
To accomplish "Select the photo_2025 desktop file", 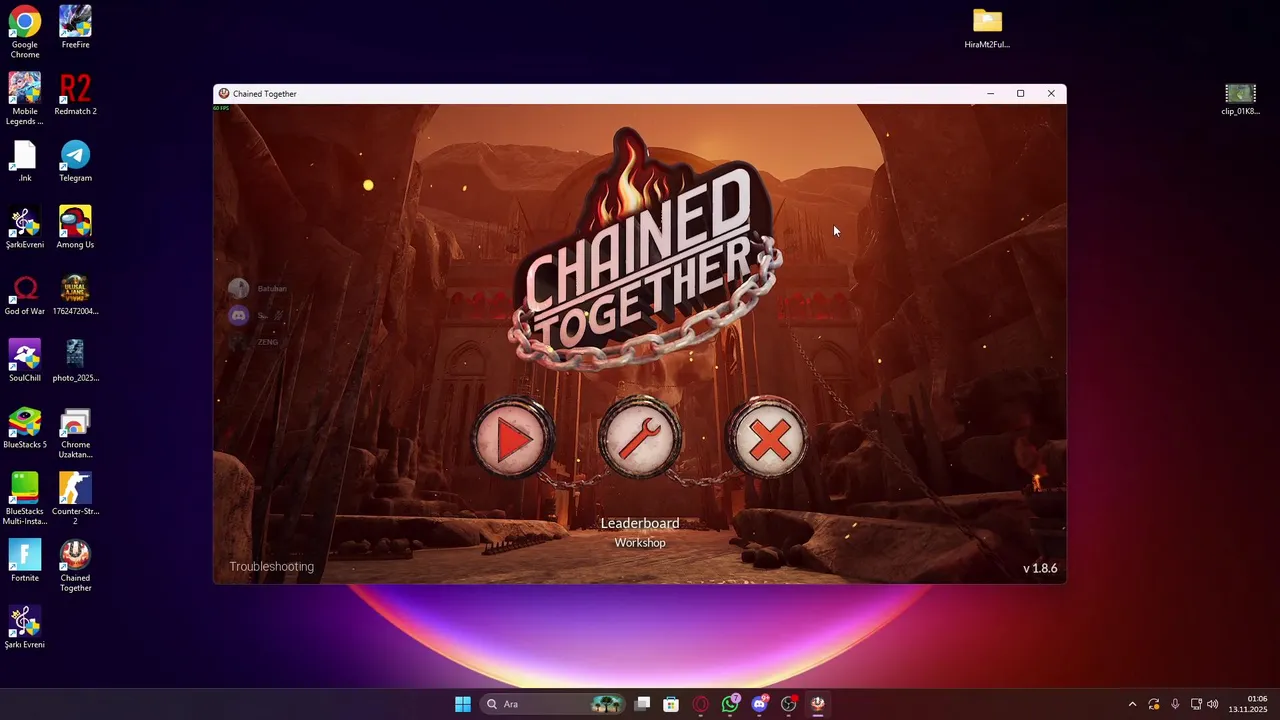I will coord(75,361).
